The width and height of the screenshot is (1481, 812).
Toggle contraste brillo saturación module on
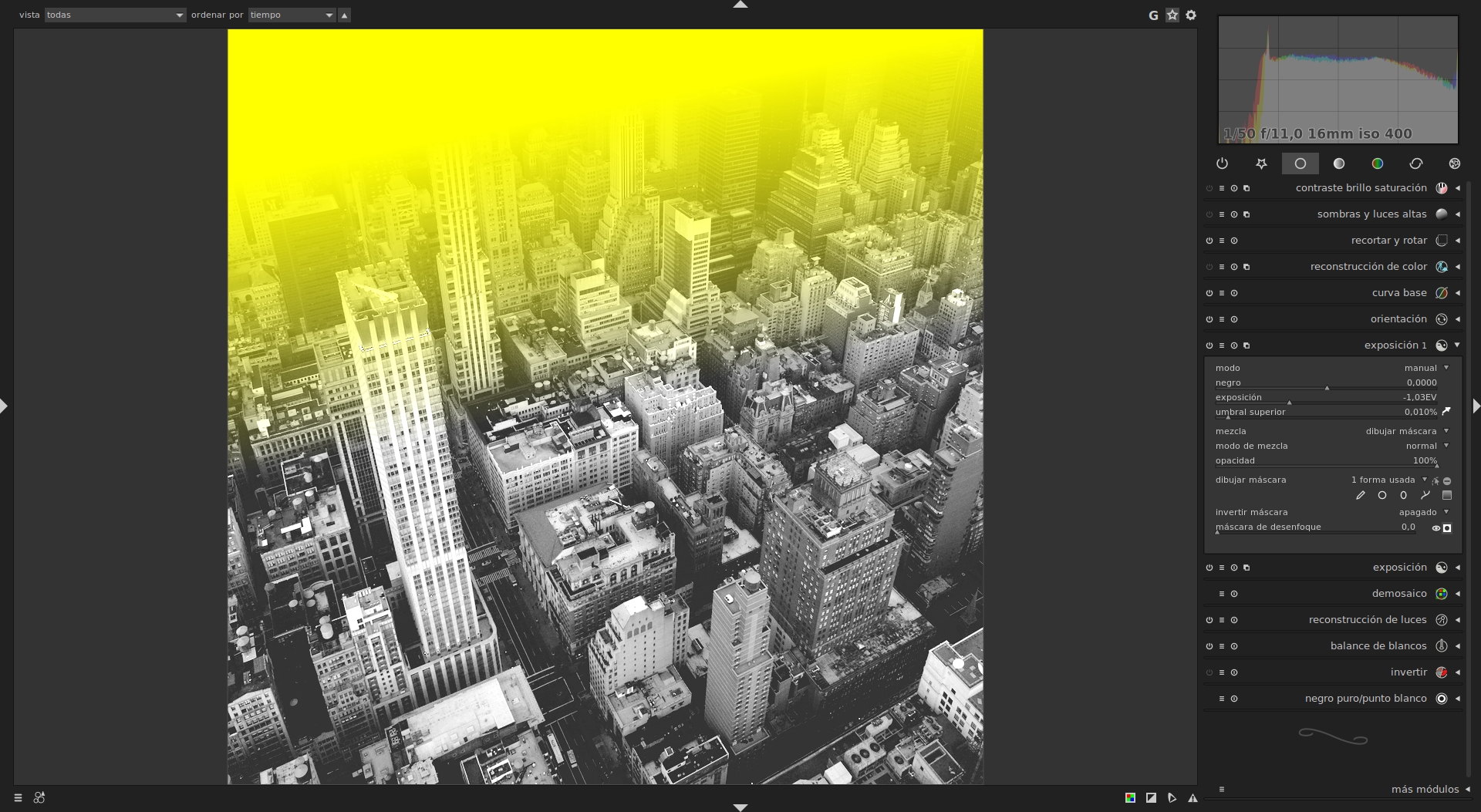point(1209,188)
